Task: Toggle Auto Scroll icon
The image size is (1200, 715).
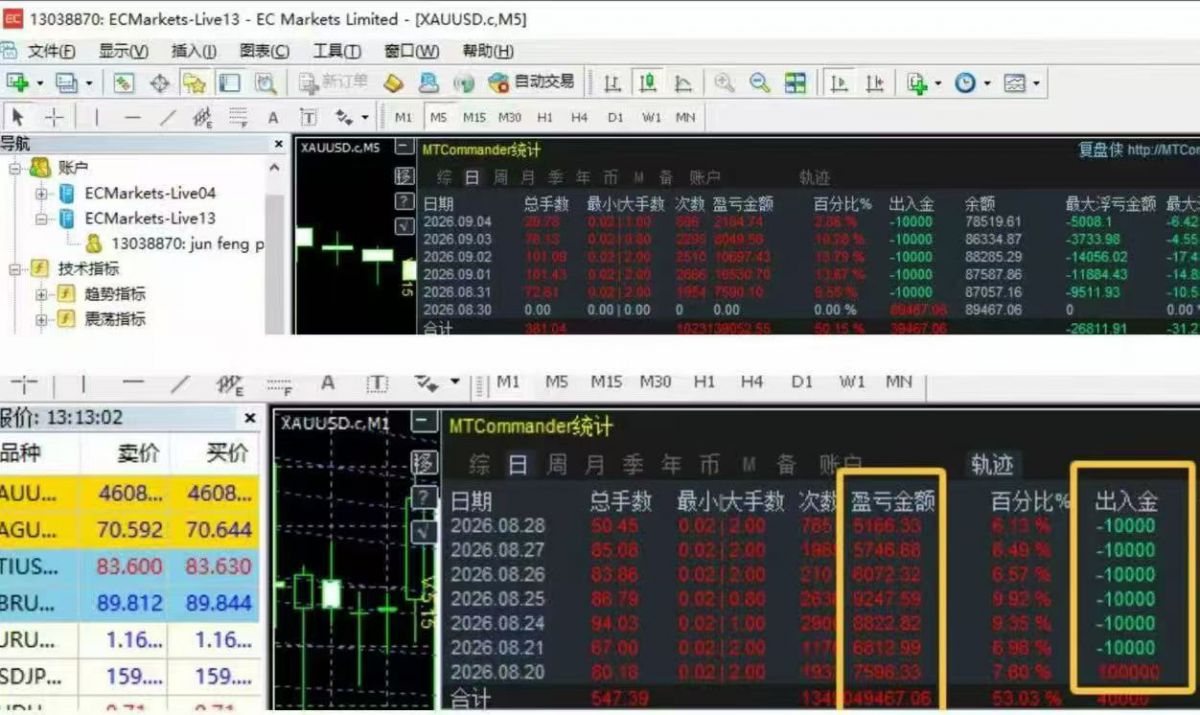Action: tap(840, 83)
